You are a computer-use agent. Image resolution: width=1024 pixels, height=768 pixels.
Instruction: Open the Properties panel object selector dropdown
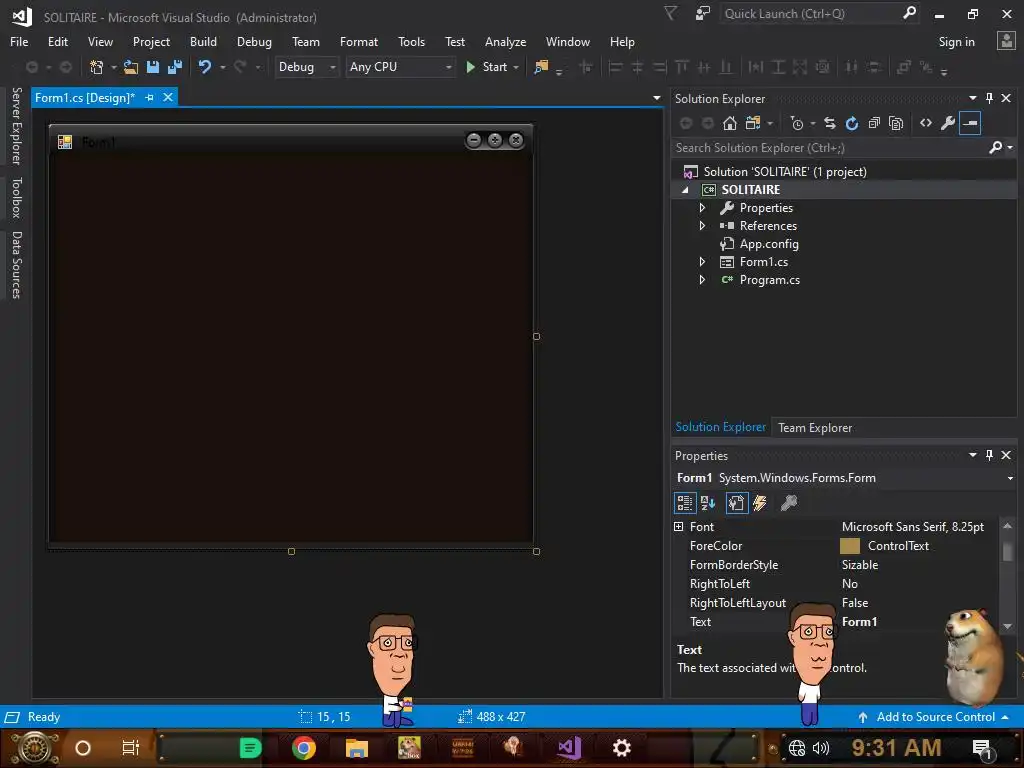(1010, 478)
